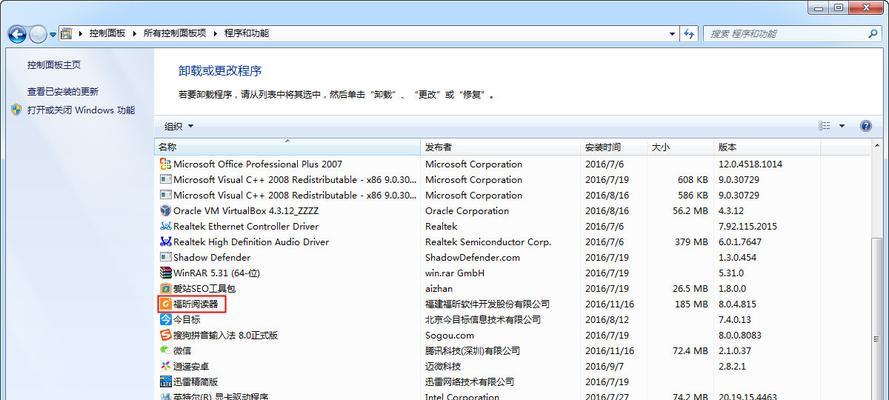
Task: Click Realtek Ethernet Controller Driver icon
Action: click(166, 226)
